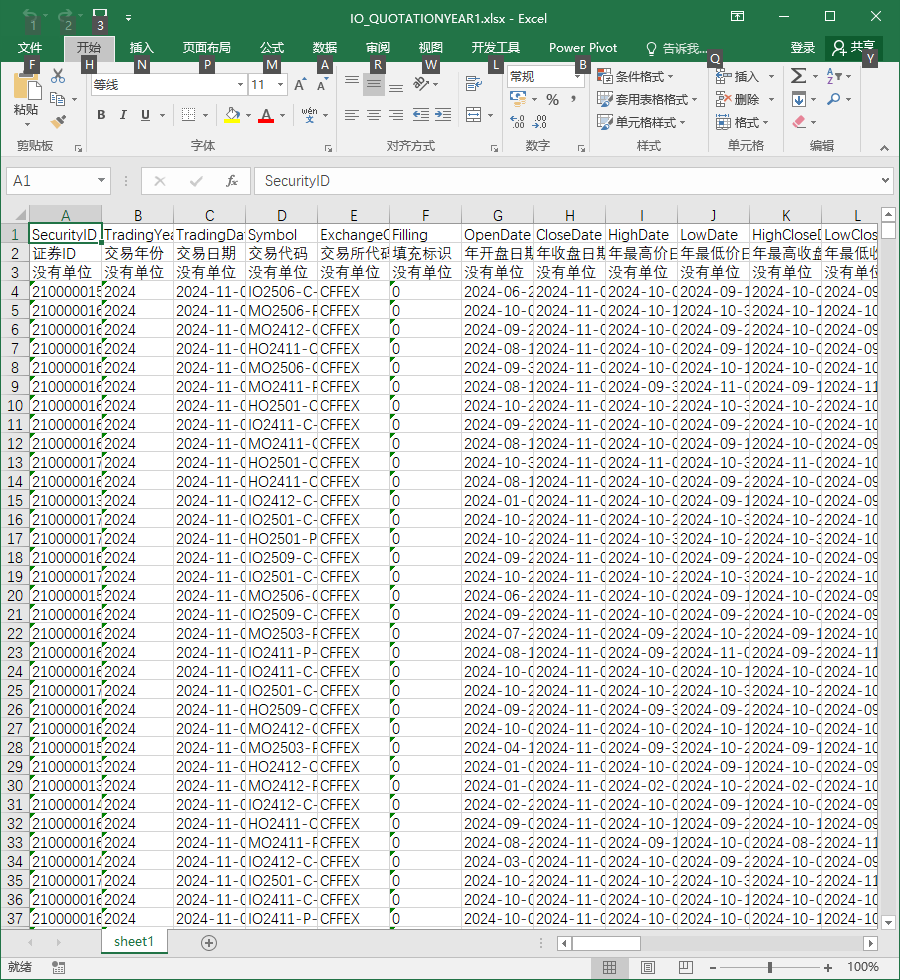Apply the yellow fill color bucket
The image size is (900, 980).
pyautogui.click(x=232, y=115)
